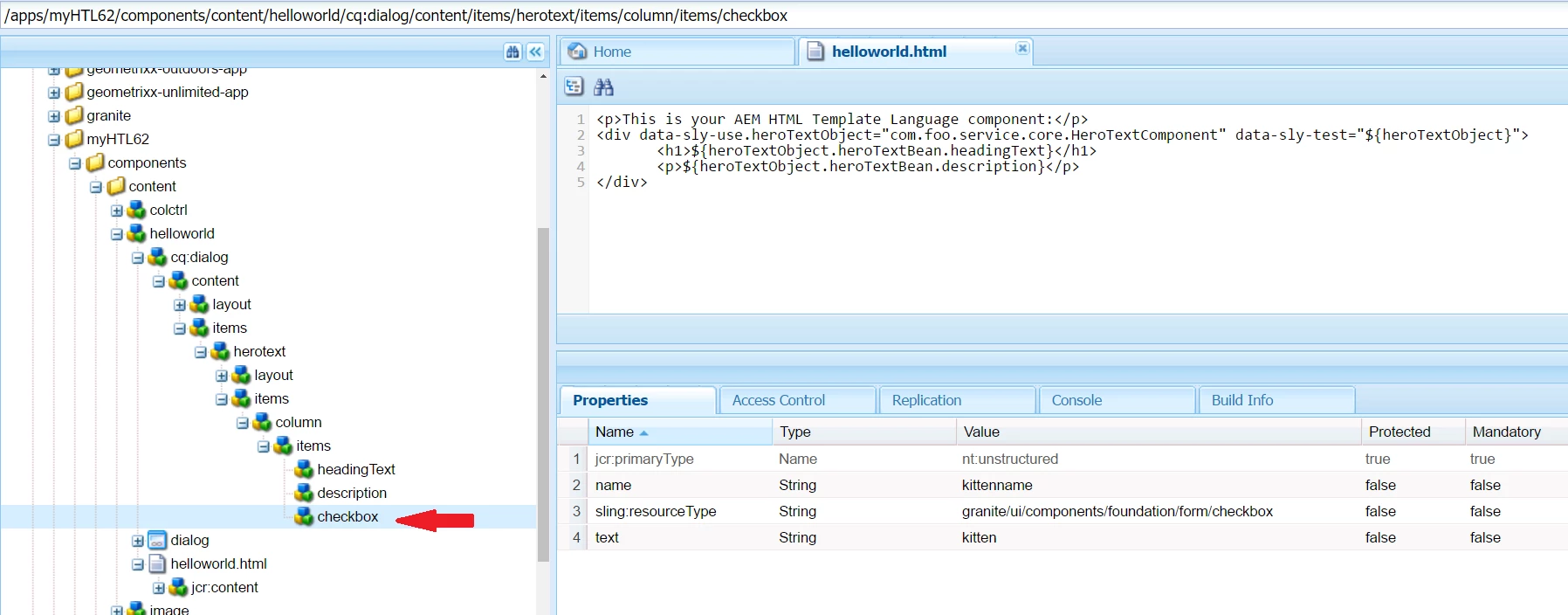Click the cq:dialog node icon
Screen dimensions: 1568x615
(x=157, y=257)
